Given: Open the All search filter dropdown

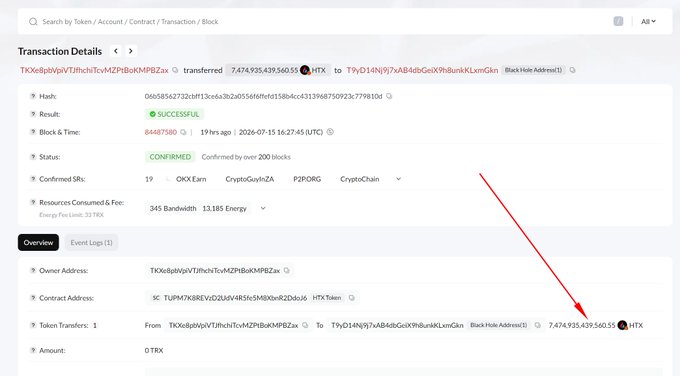Looking at the screenshot, I should click(x=648, y=21).
